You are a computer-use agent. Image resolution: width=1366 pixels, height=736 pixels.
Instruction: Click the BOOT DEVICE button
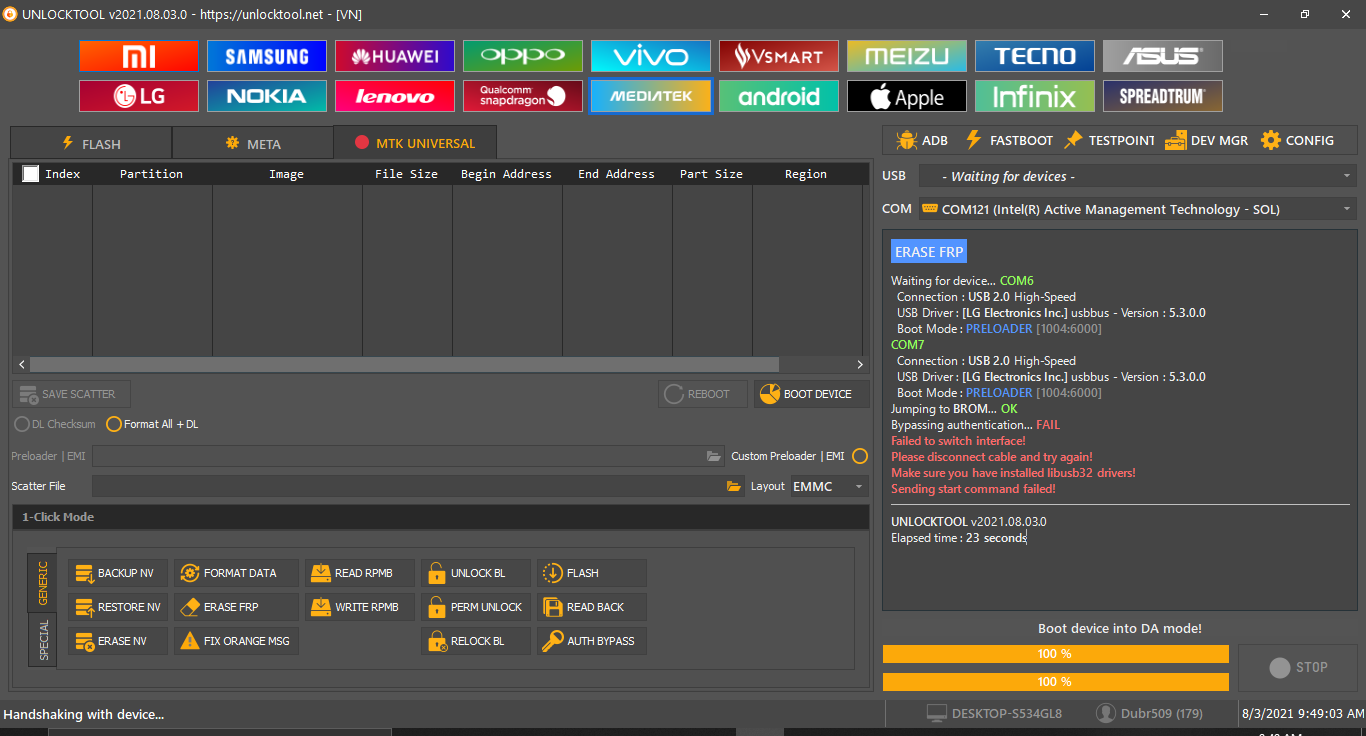[811, 394]
